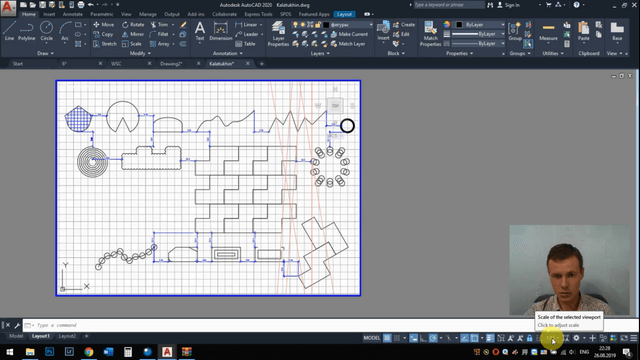Expand the Modify panel

(x=140, y=53)
